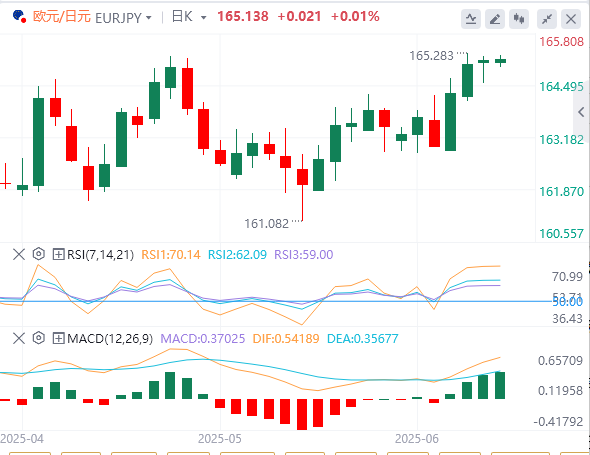The width and height of the screenshot is (590, 455).
Task: Remove the RSI indicator panel
Action: [x=19, y=254]
